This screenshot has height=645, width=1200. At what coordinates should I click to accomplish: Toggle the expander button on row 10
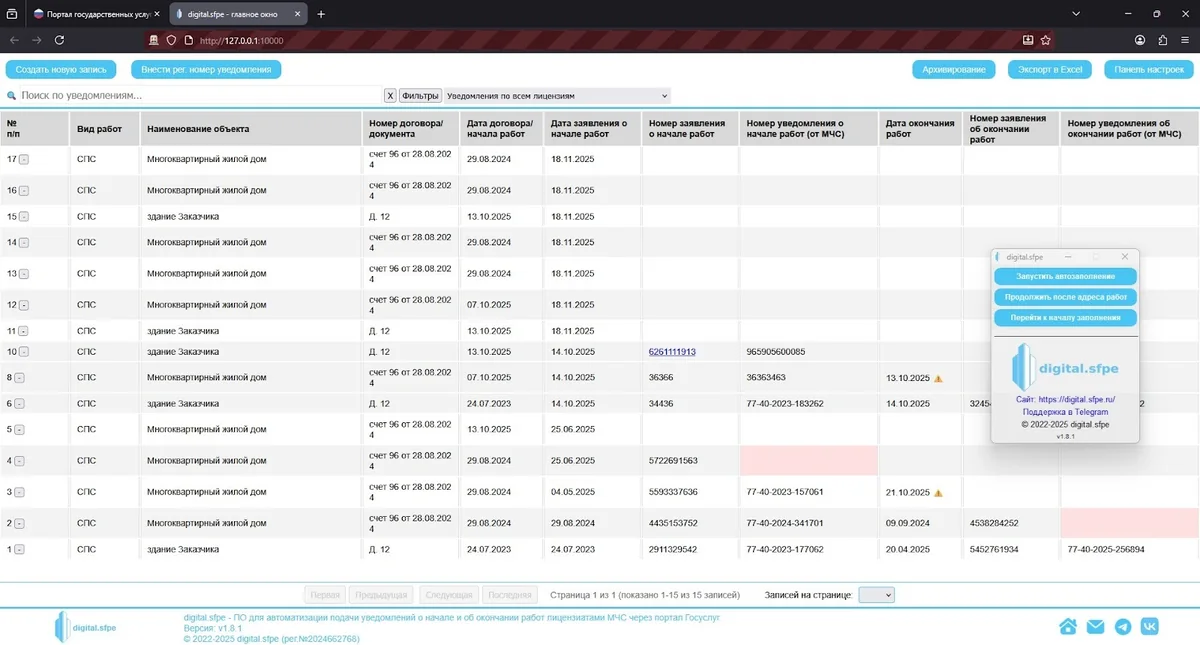tap(24, 352)
